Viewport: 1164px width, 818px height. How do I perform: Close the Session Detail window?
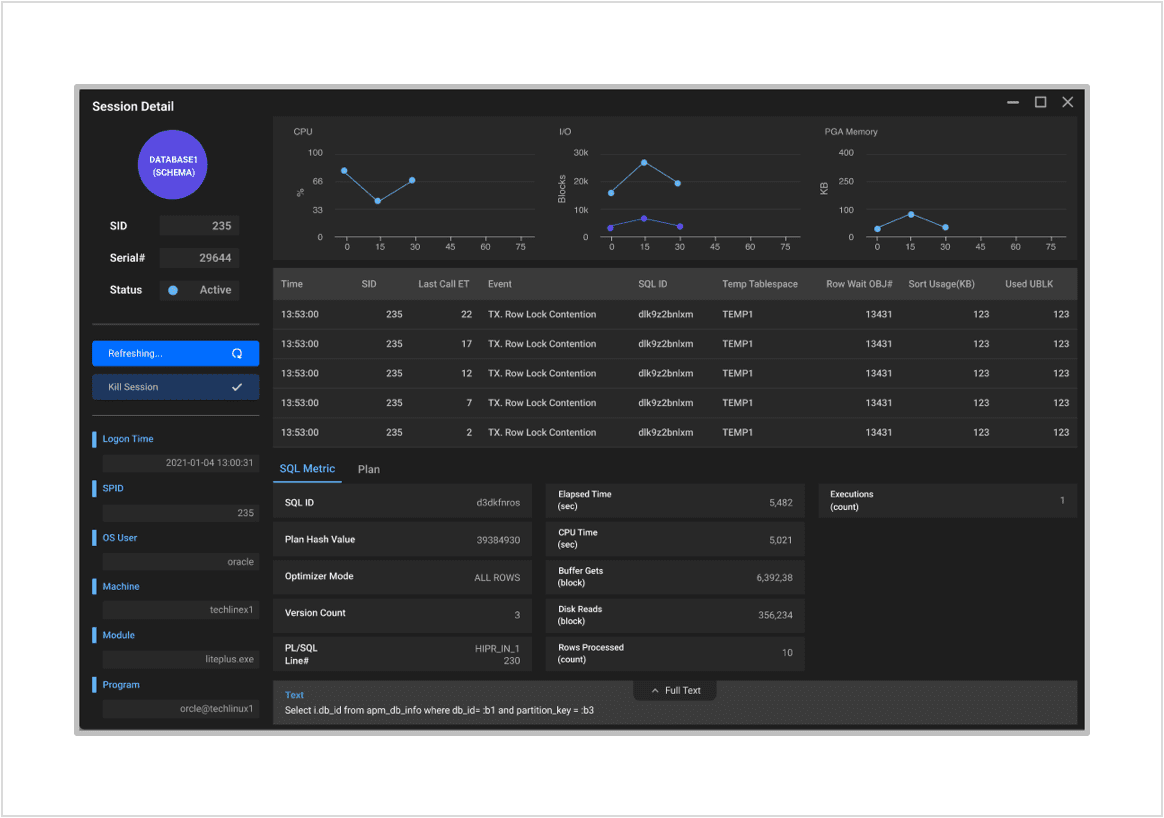1067,102
